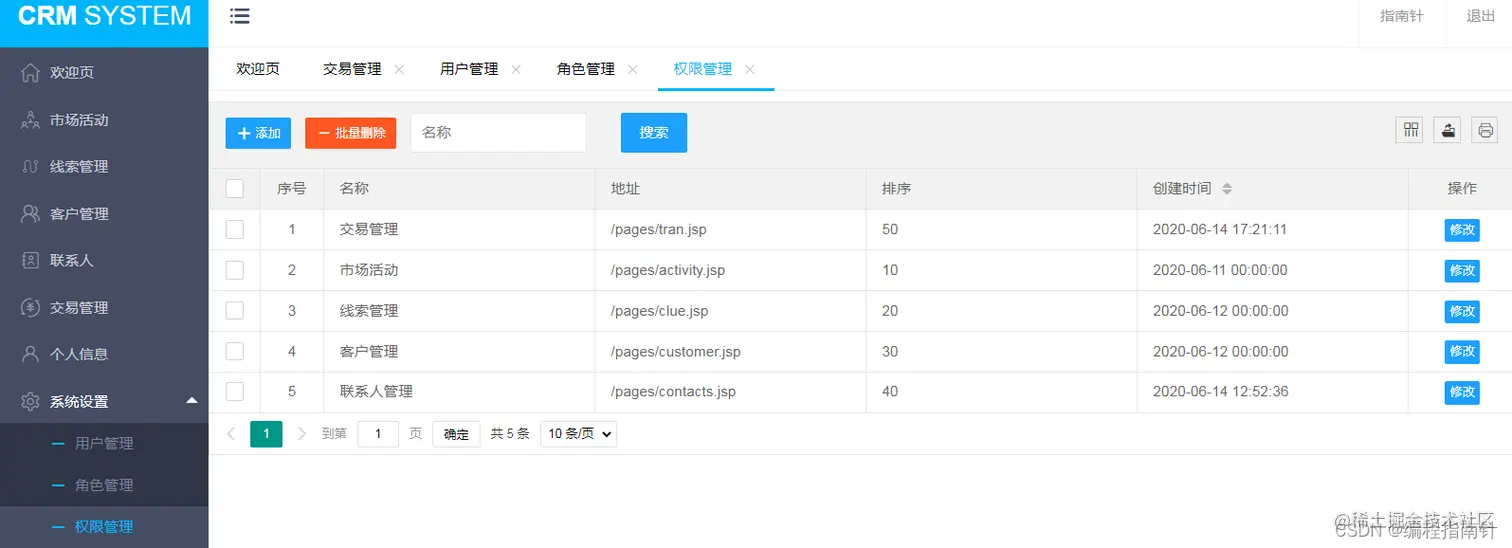The width and height of the screenshot is (1512, 548).
Task: Click the 线索管理 sidebar icon
Action: click(x=31, y=167)
